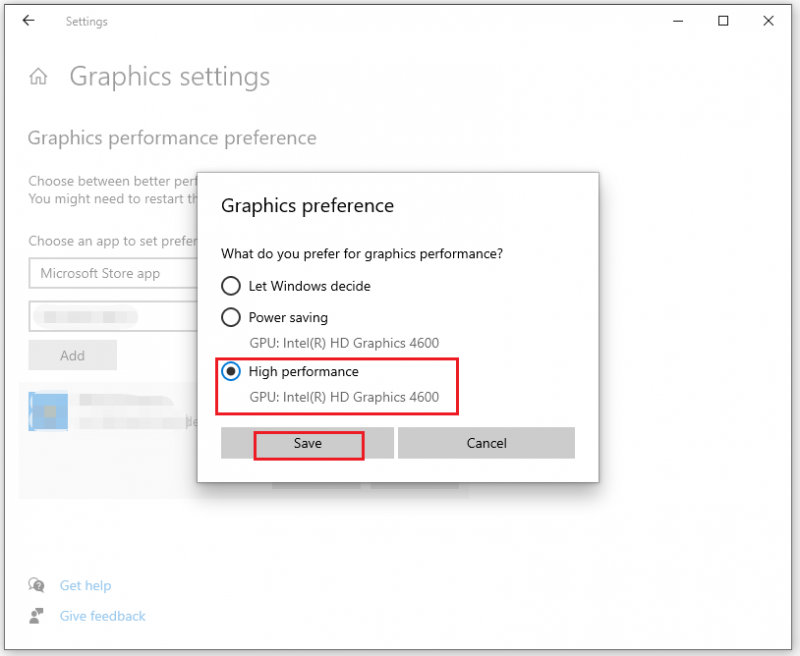Click the Settings title text
The height and width of the screenshot is (656, 800).
point(87,21)
